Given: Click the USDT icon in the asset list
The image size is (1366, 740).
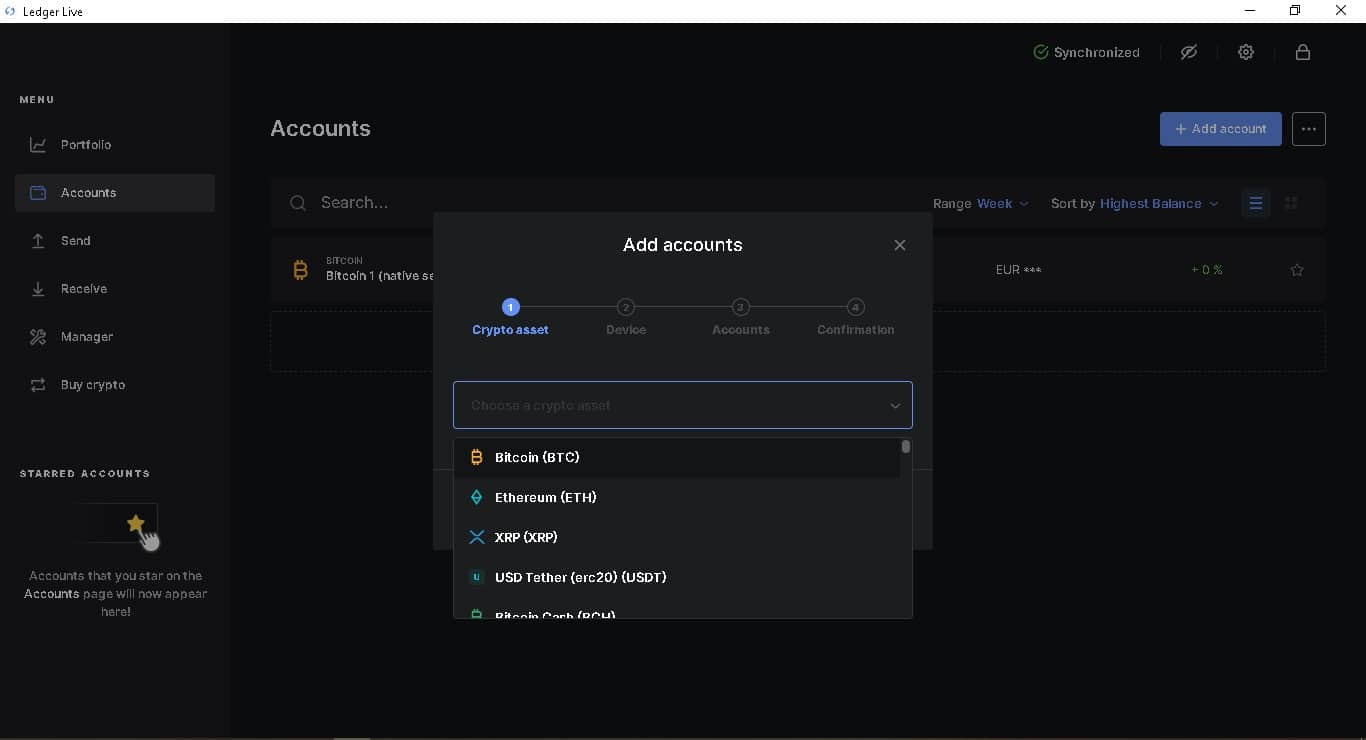Looking at the screenshot, I should point(477,577).
